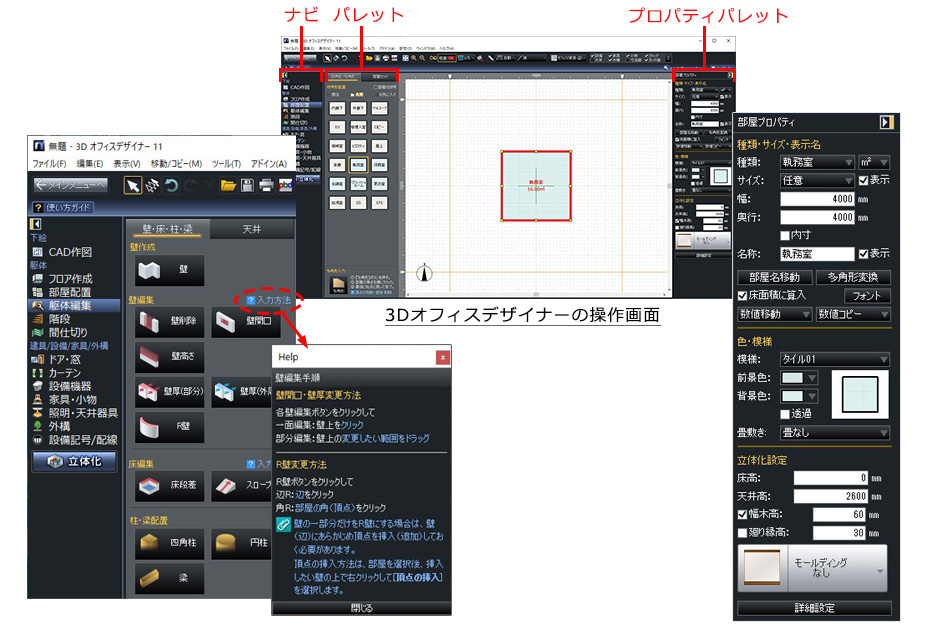Select the 床段差 floor step tool
The image size is (930, 630).
click(x=169, y=486)
